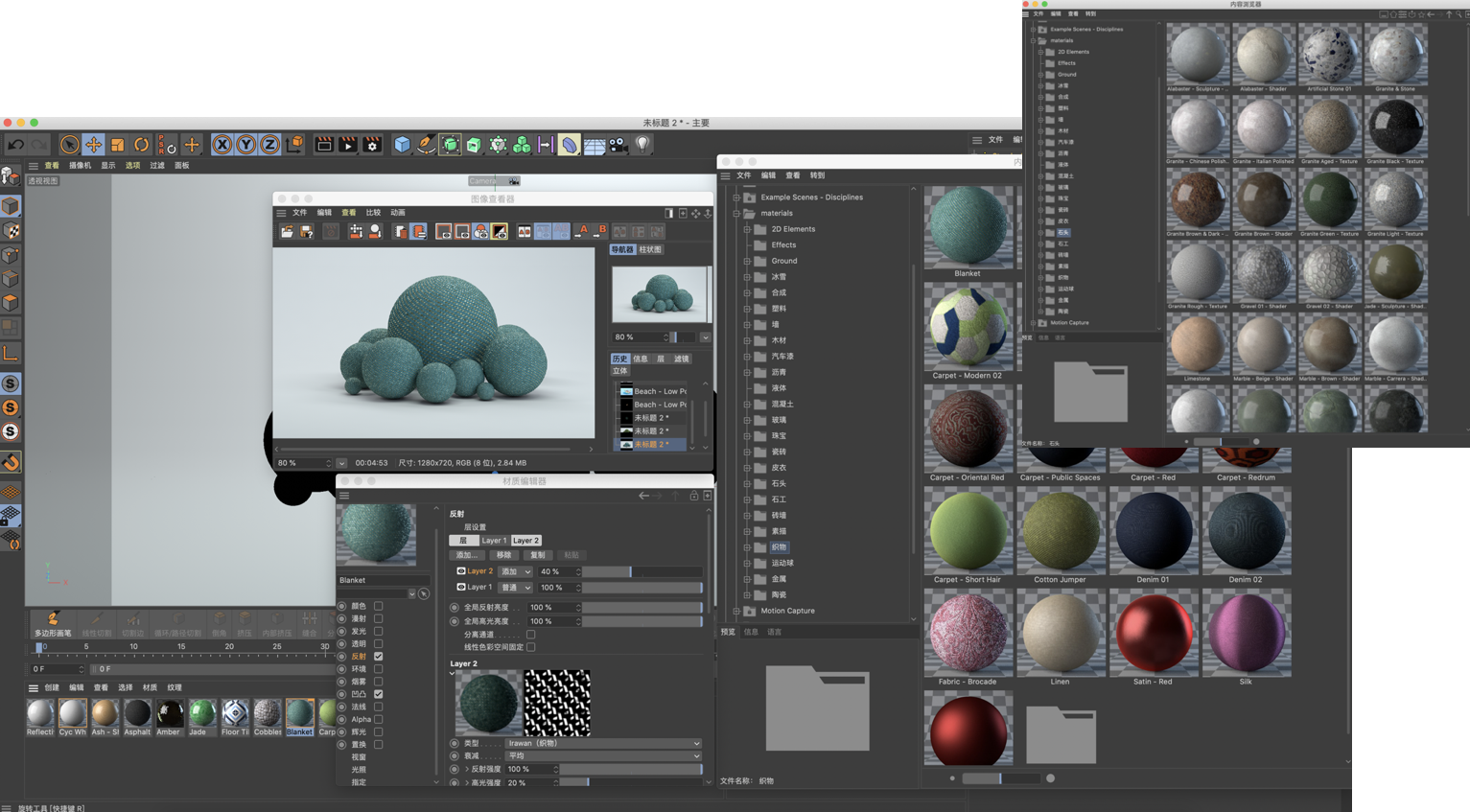Click the Floor grid icon in toolbar
1470x812 pixels.
[x=595, y=145]
